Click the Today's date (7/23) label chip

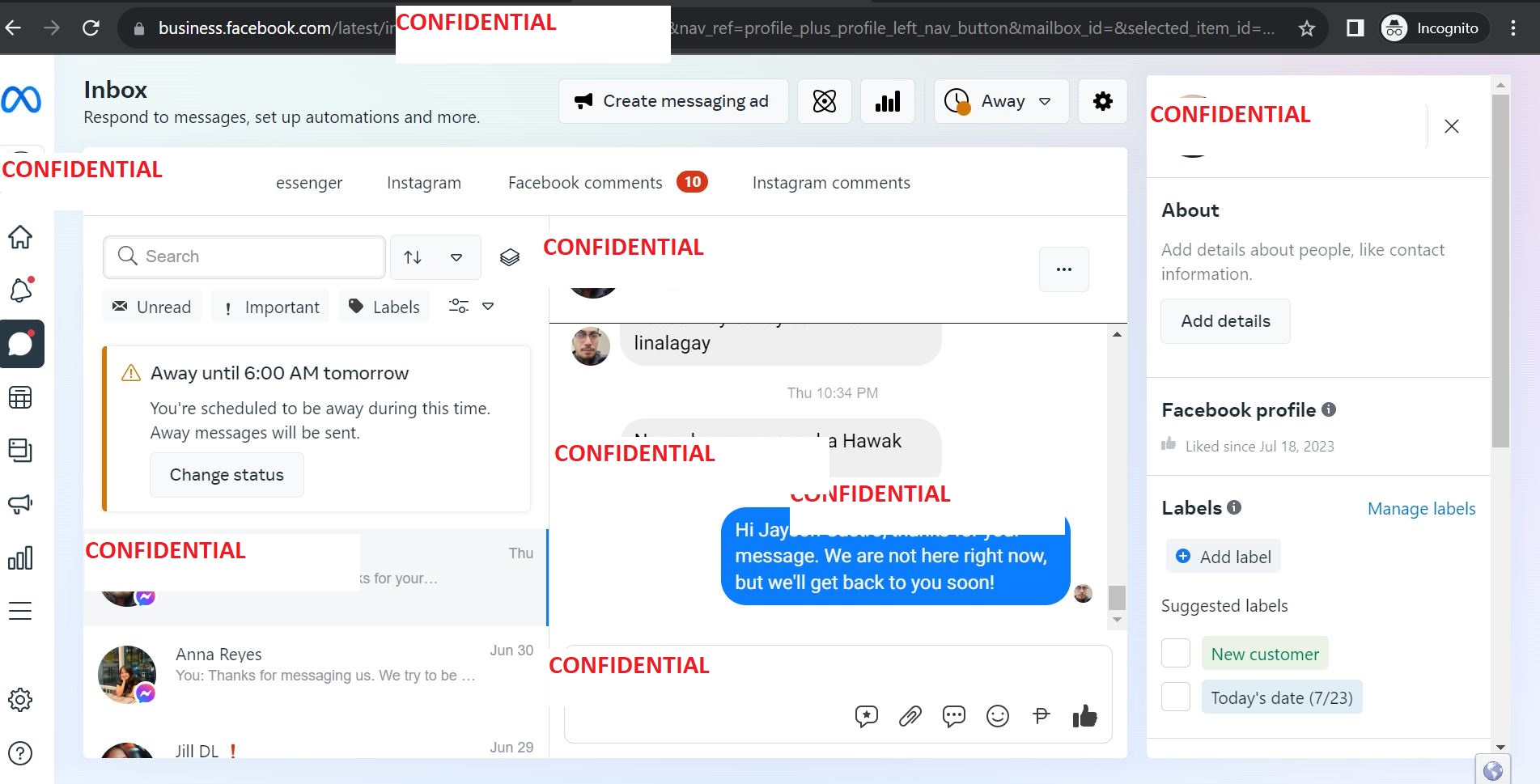tap(1282, 697)
